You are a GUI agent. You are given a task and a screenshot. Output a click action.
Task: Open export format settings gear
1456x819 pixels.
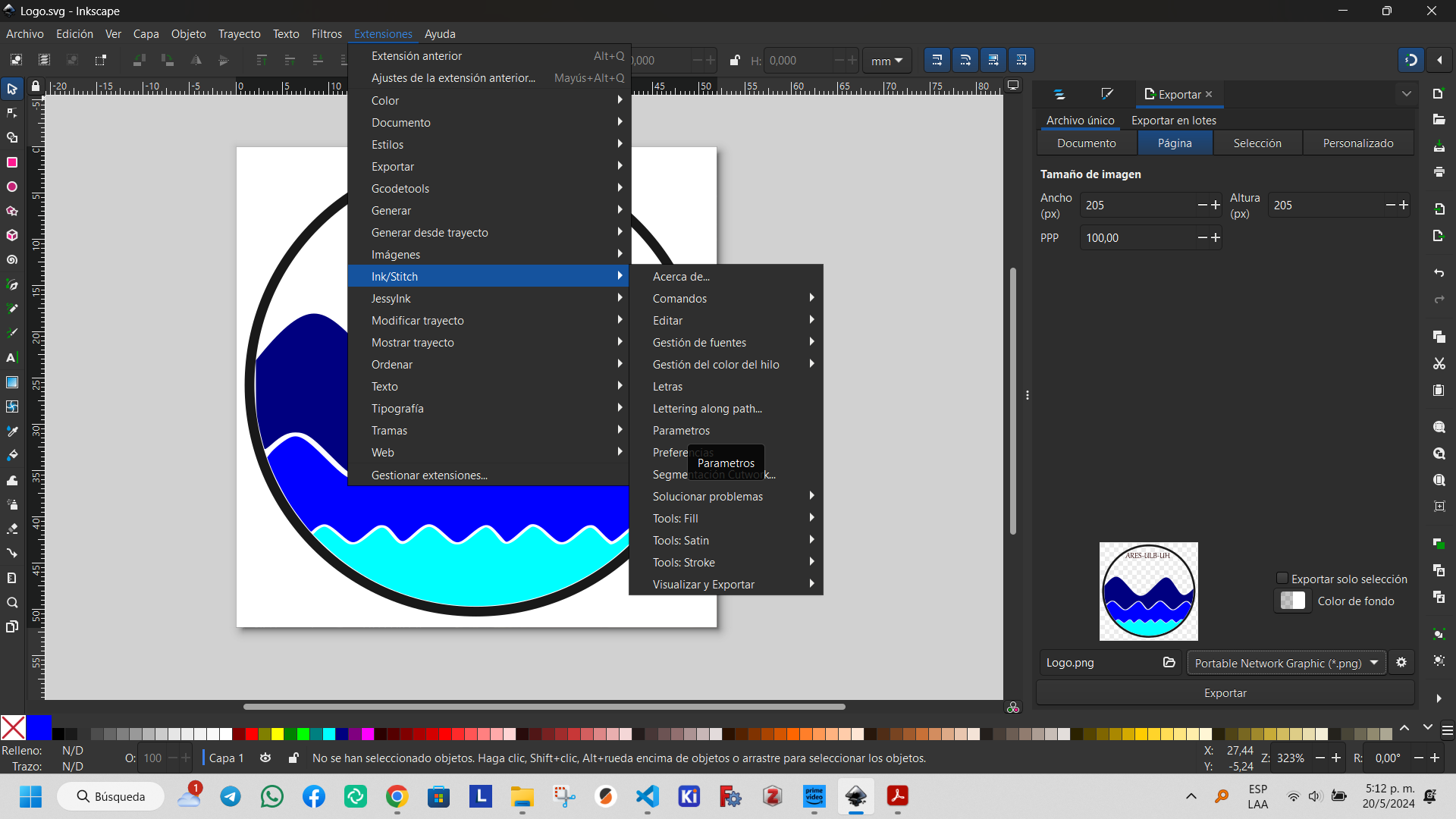click(1401, 662)
